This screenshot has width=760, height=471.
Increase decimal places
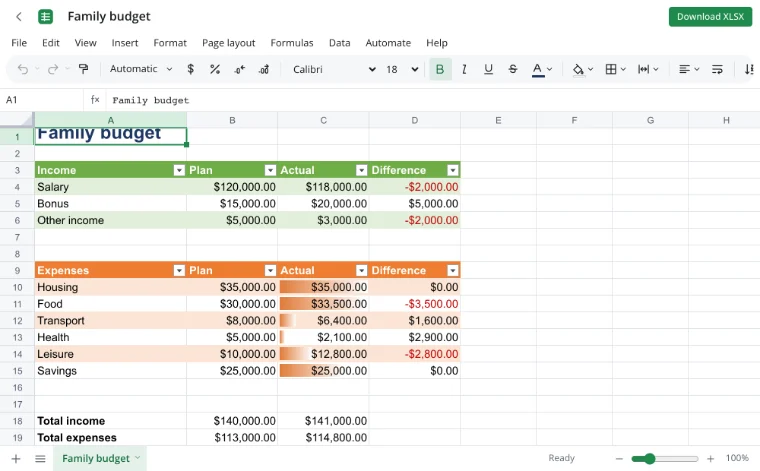click(x=264, y=70)
